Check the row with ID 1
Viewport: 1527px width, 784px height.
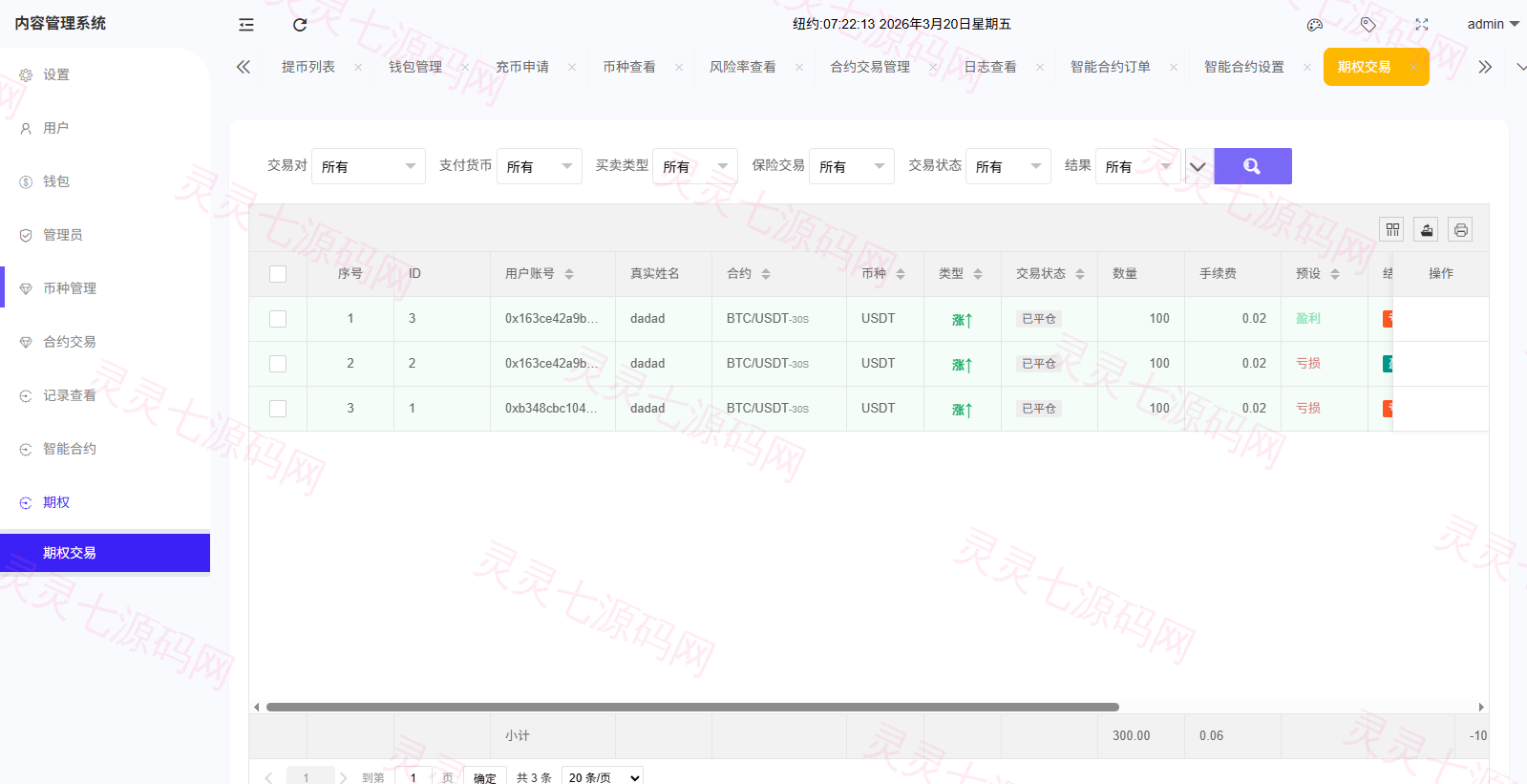pos(278,409)
